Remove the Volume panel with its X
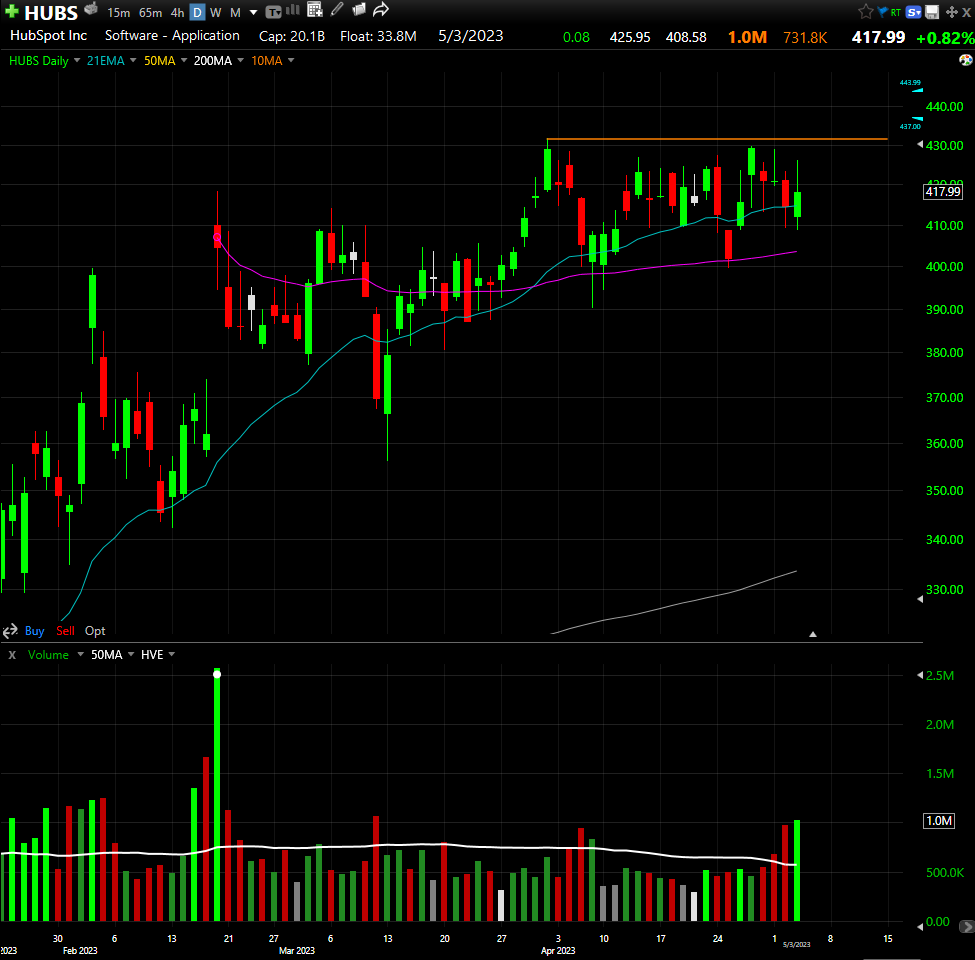 pyautogui.click(x=12, y=655)
